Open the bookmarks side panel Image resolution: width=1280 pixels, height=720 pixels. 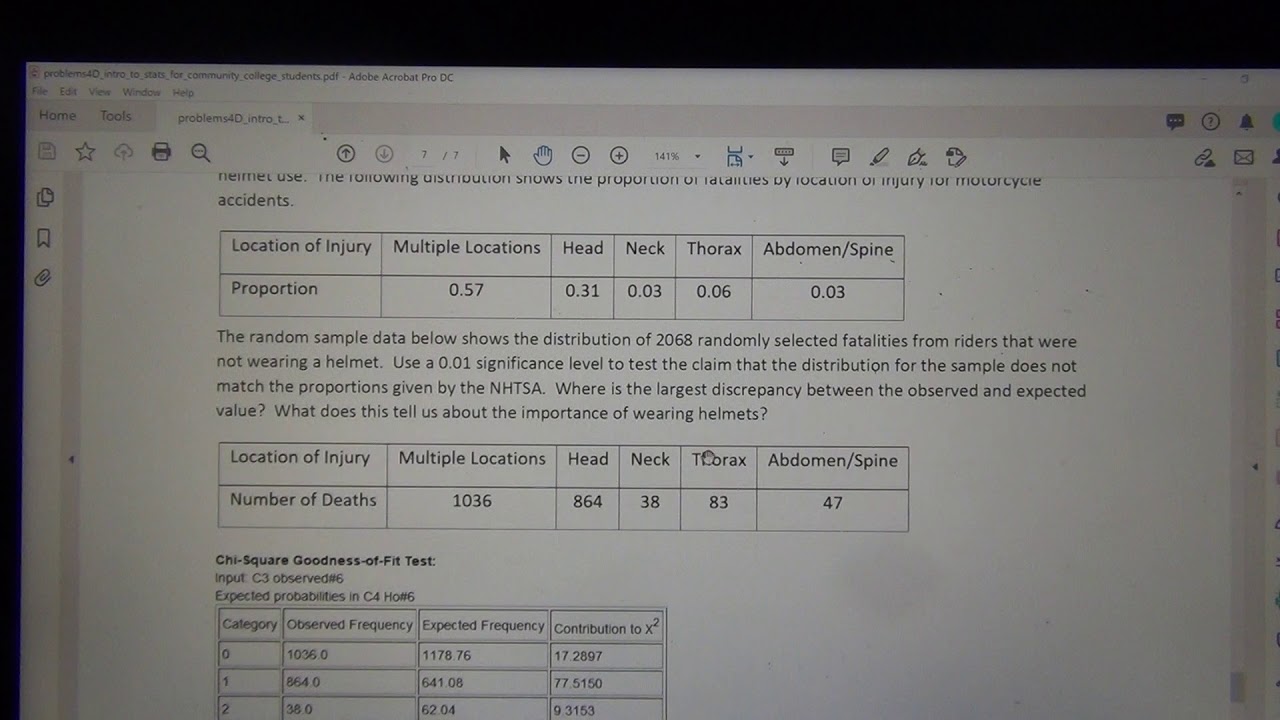43,239
